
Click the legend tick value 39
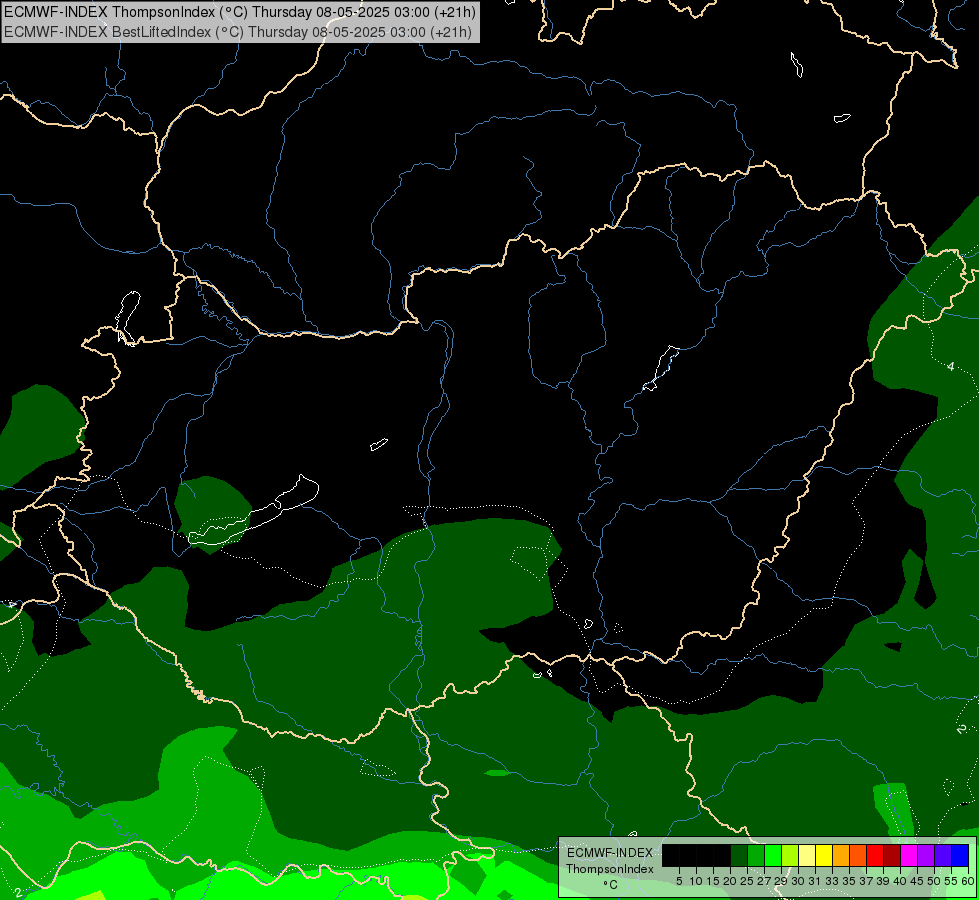point(883,881)
